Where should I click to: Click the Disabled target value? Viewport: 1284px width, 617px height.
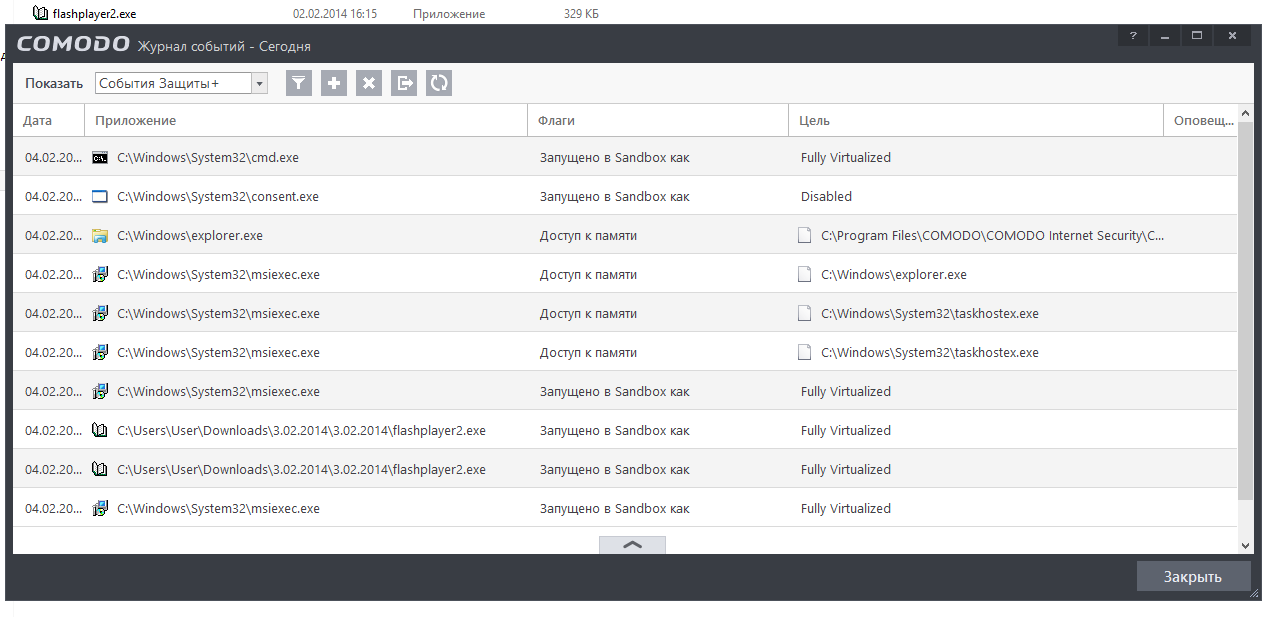pos(826,197)
